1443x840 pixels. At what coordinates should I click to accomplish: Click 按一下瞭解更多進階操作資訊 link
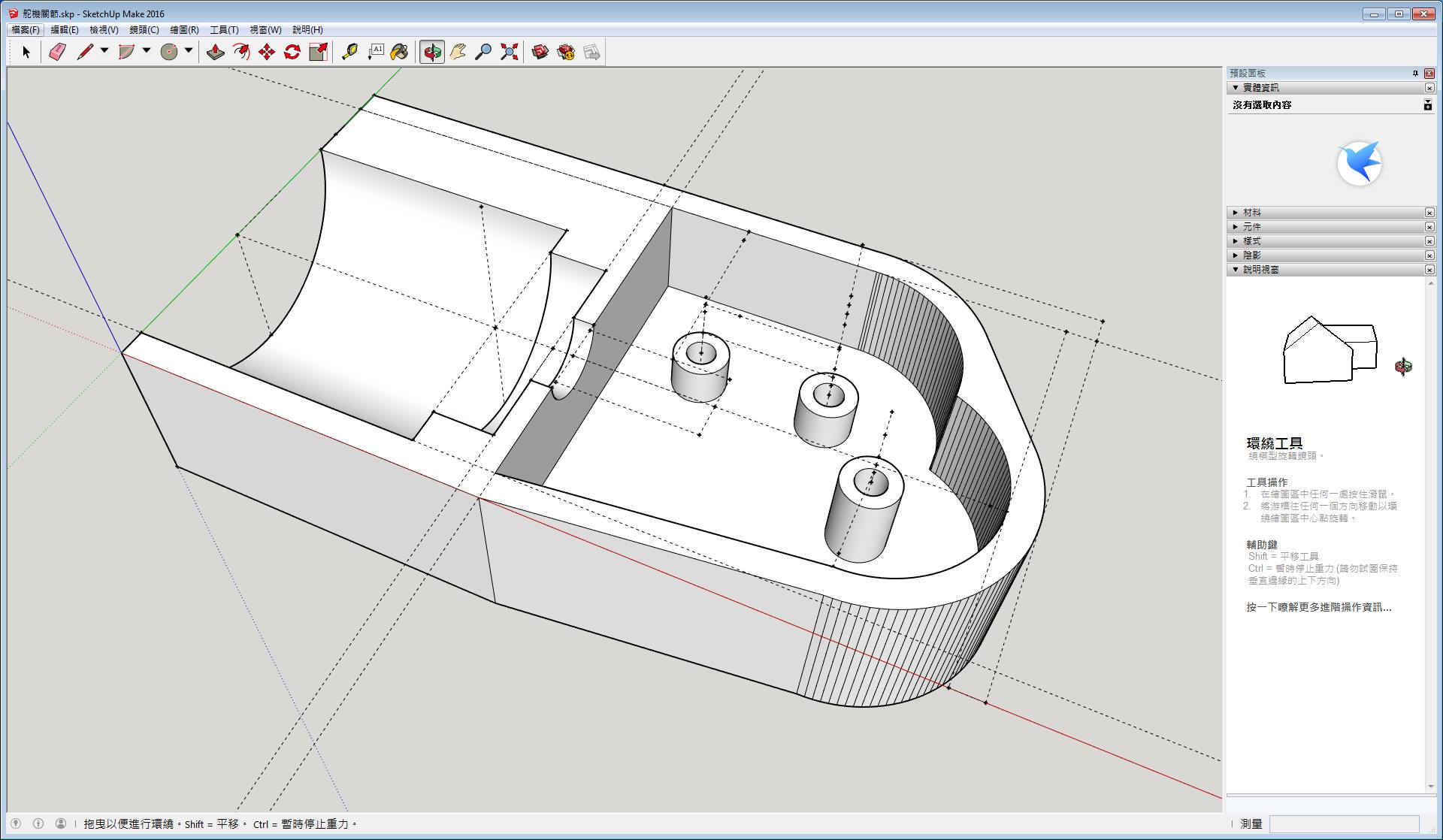pos(1319,607)
